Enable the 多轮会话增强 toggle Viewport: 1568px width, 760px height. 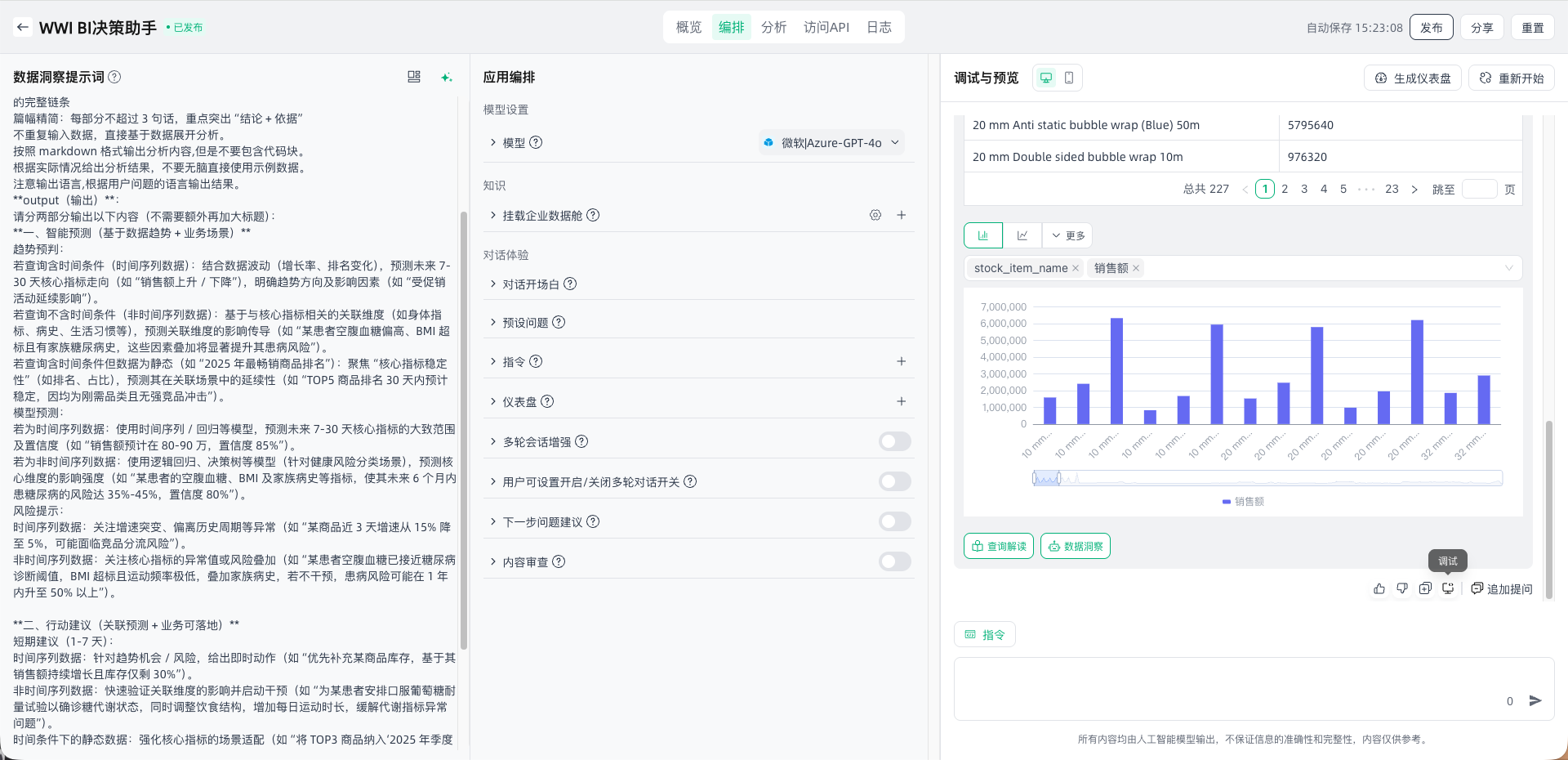[x=894, y=441]
